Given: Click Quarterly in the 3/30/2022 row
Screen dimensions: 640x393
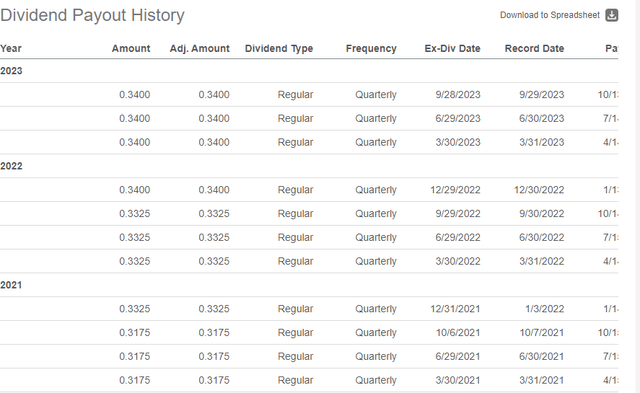Looking at the screenshot, I should (x=376, y=261).
